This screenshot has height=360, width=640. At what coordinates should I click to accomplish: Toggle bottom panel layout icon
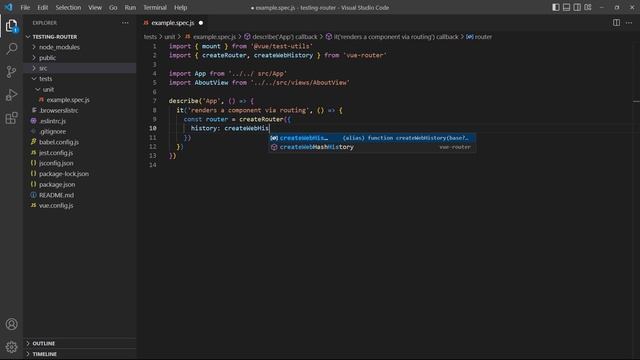pos(567,7)
